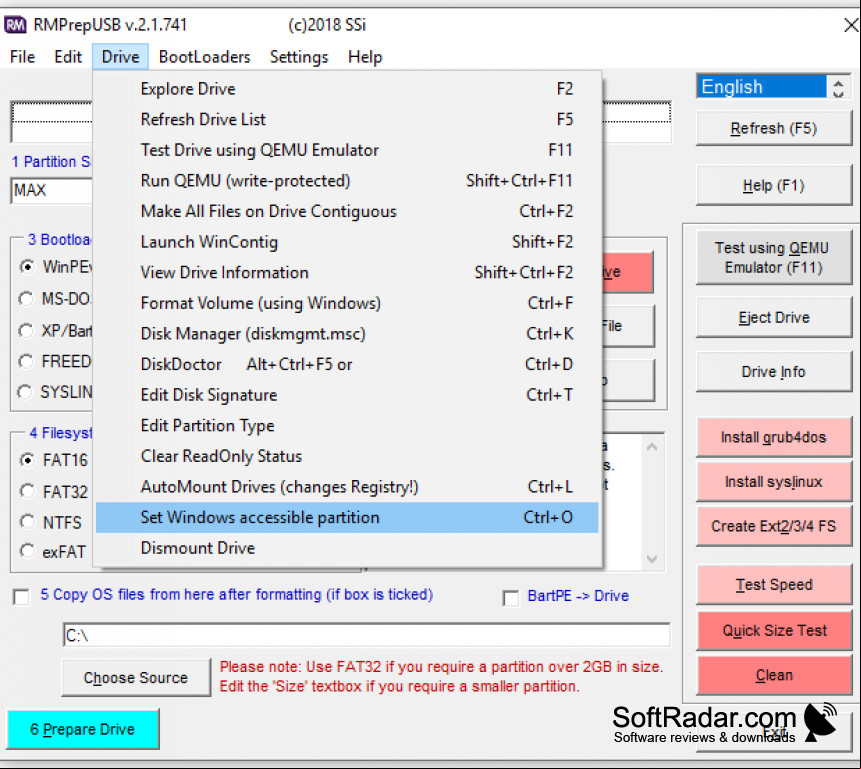Screen dimensions: 861x769
Task: Choose Edit Disk Signature
Action: click(347, 395)
